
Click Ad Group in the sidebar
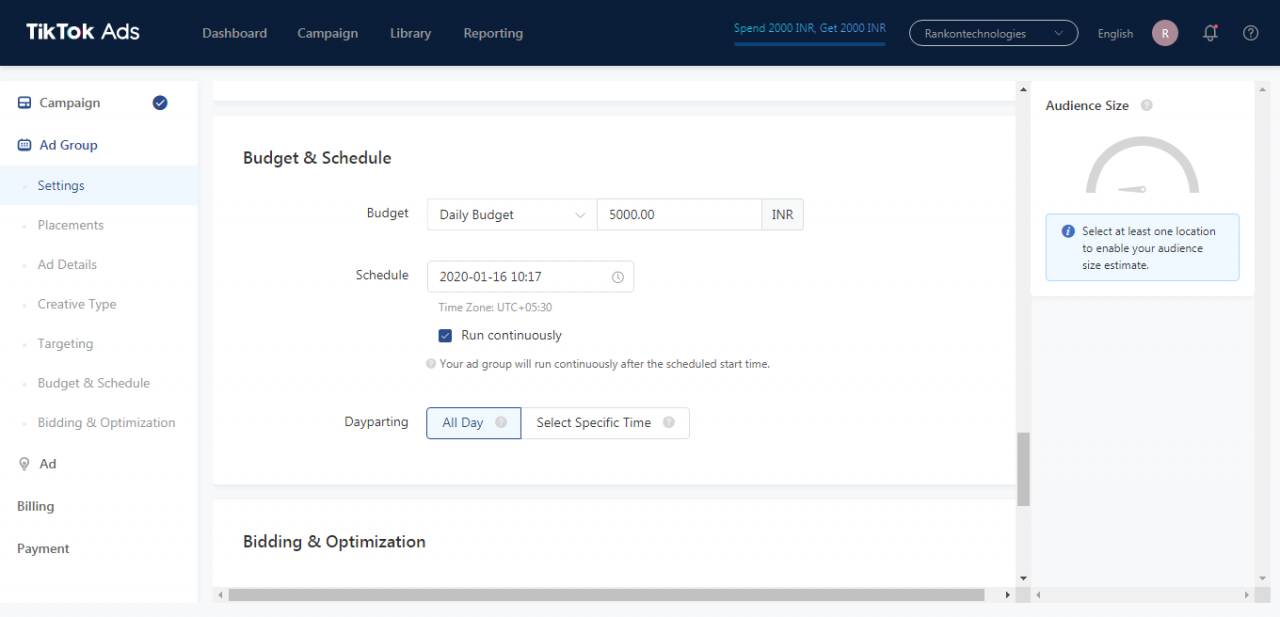click(x=68, y=145)
